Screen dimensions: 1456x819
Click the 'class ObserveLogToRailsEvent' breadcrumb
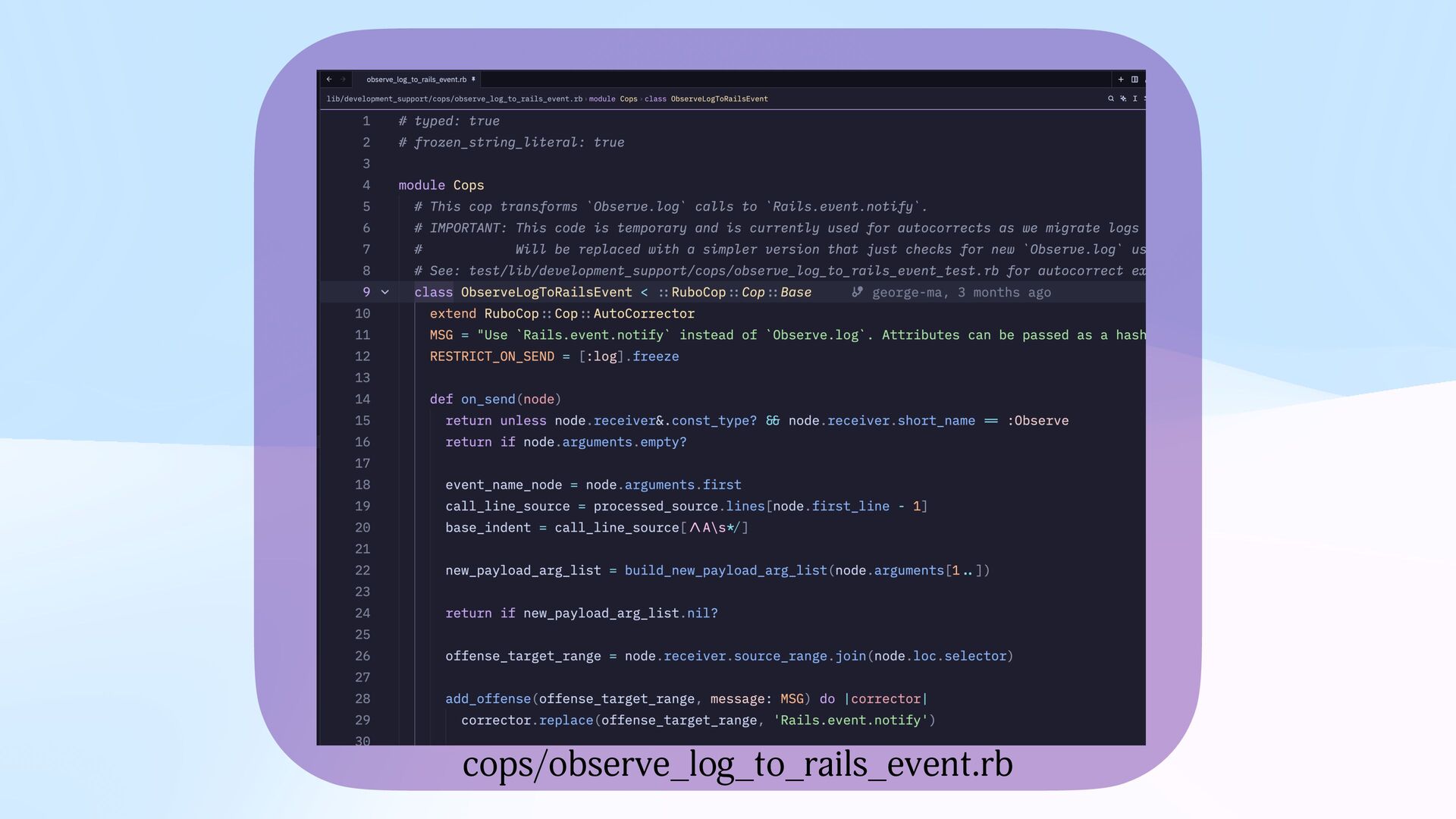pos(706,99)
